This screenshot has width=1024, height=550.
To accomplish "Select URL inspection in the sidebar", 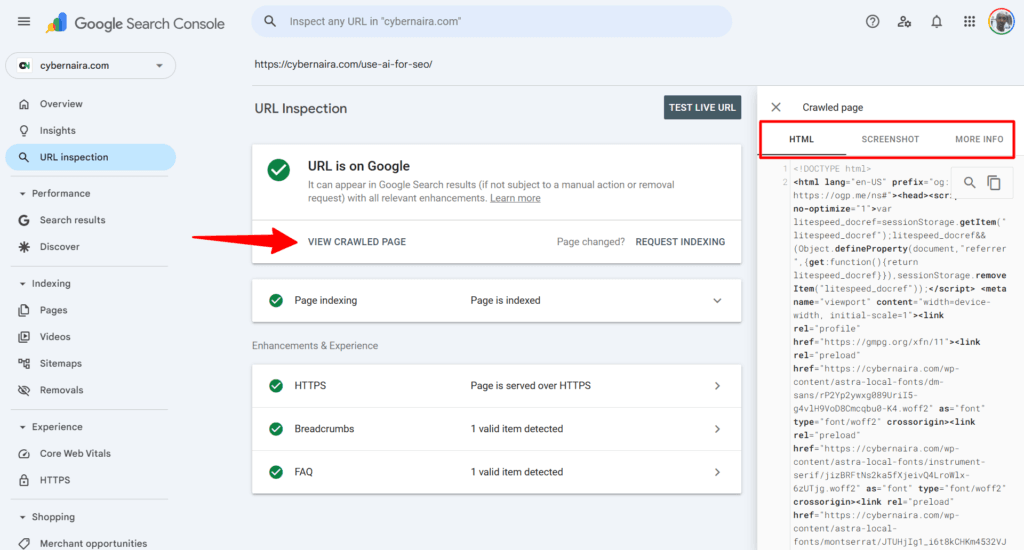I will point(90,157).
